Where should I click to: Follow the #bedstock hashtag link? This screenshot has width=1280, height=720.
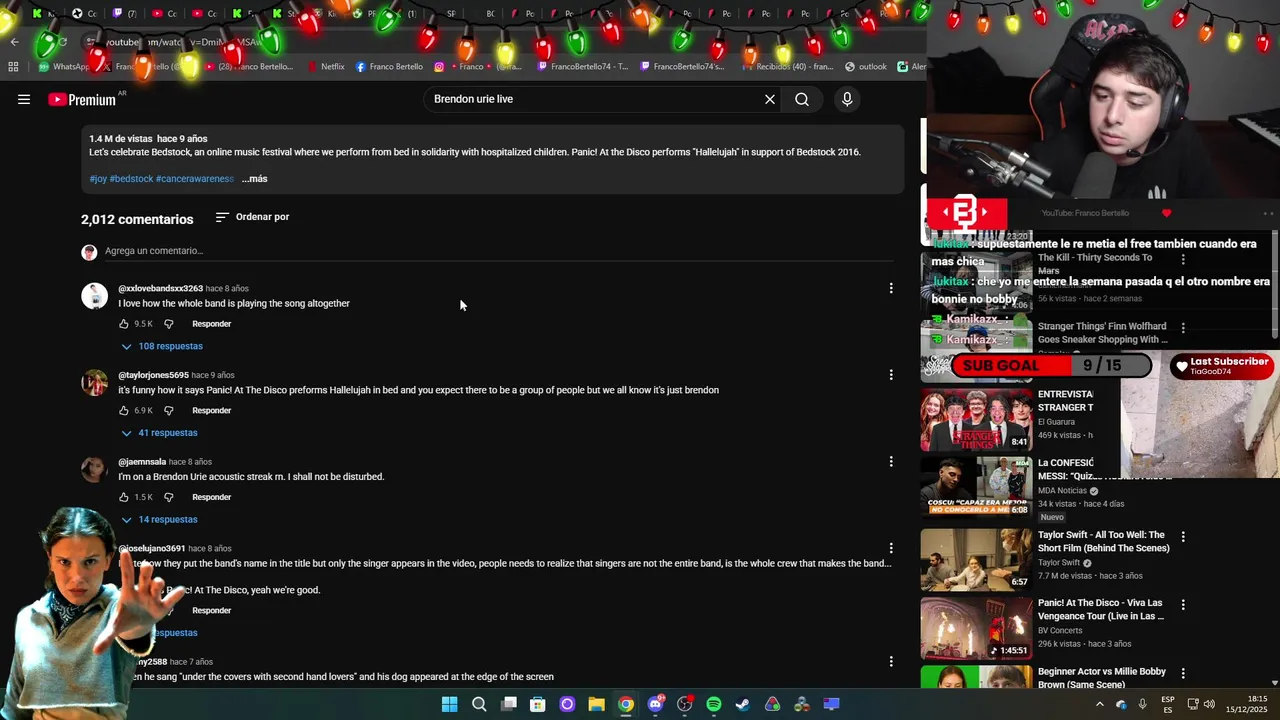(x=131, y=179)
